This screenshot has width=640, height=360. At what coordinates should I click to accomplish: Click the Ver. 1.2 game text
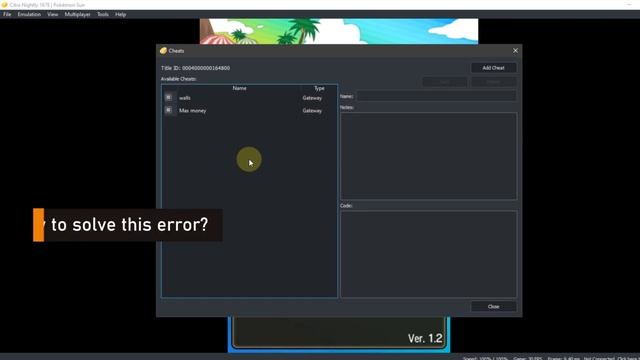[425, 338]
